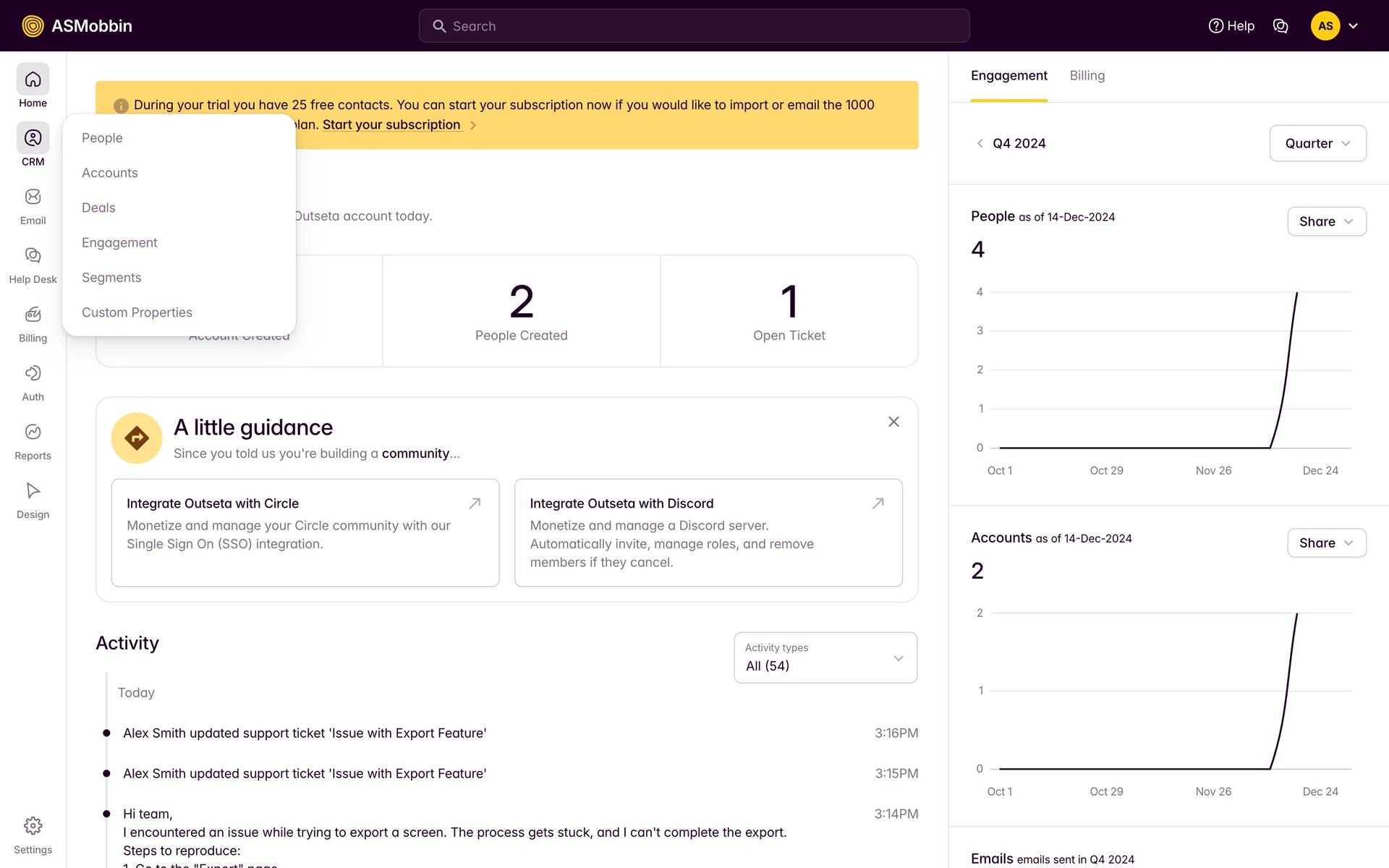Dismiss the A little guidance card
The height and width of the screenshot is (868, 1389).
[x=893, y=422]
